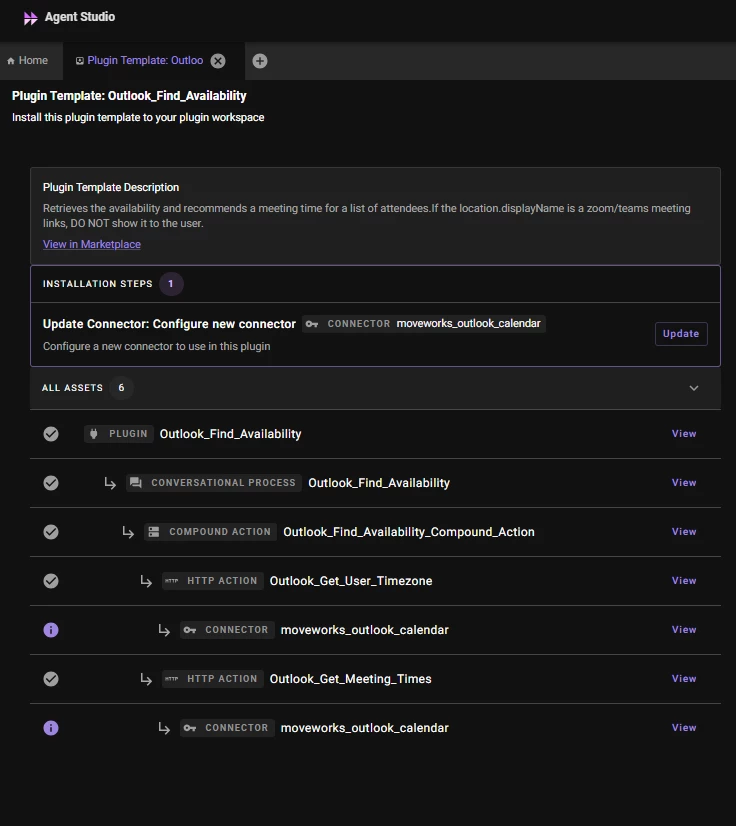Image resolution: width=736 pixels, height=826 pixels.
Task: Click the Update Connector: Configure new connector title
Action: (169, 324)
